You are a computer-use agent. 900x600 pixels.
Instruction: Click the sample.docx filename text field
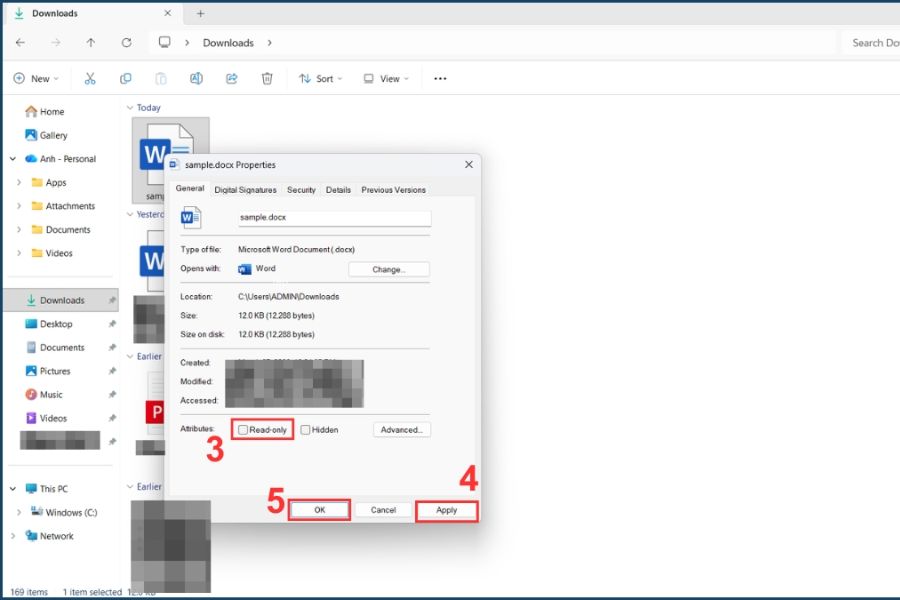pos(333,218)
